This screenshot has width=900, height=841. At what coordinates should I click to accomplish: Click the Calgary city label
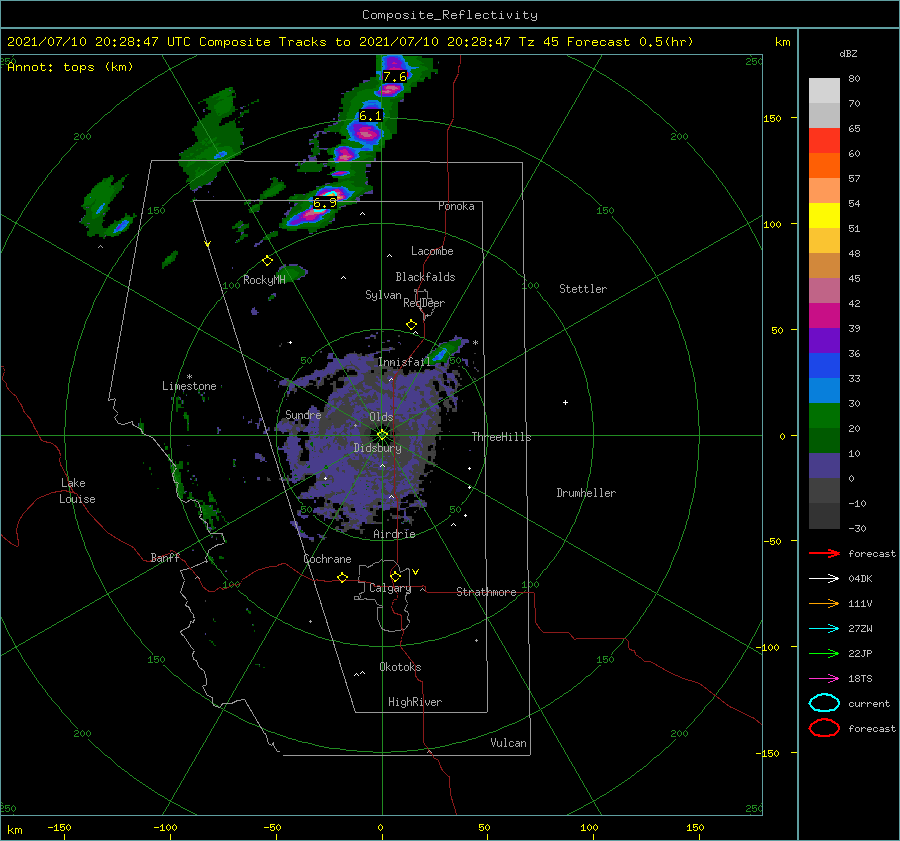coord(390,588)
